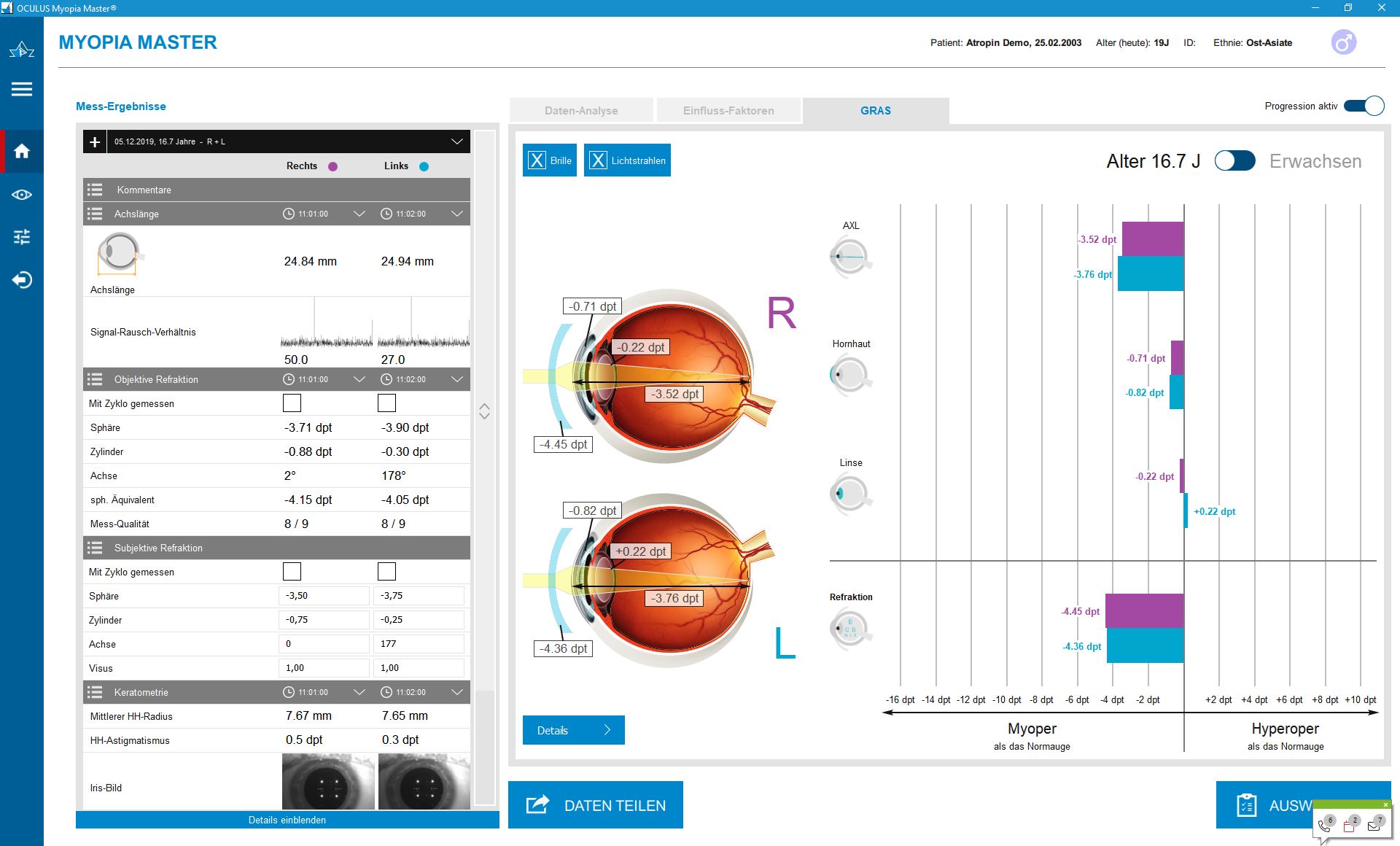Image resolution: width=1400 pixels, height=846 pixels.
Task: Open Achslänge right-eye time dropdown 11:01:00
Action: [x=359, y=214]
